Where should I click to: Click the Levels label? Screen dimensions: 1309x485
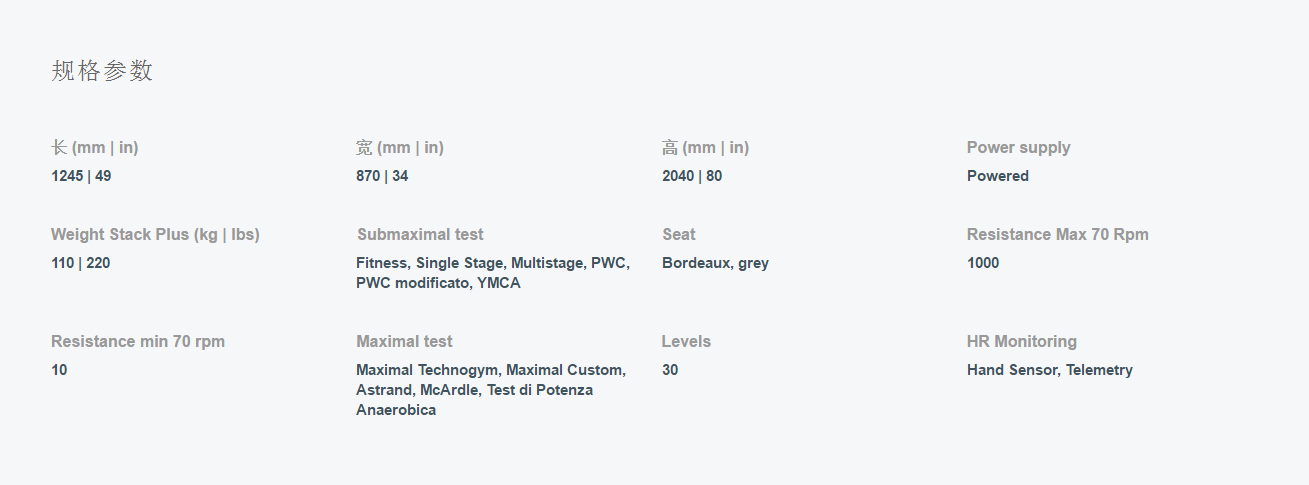tap(686, 342)
